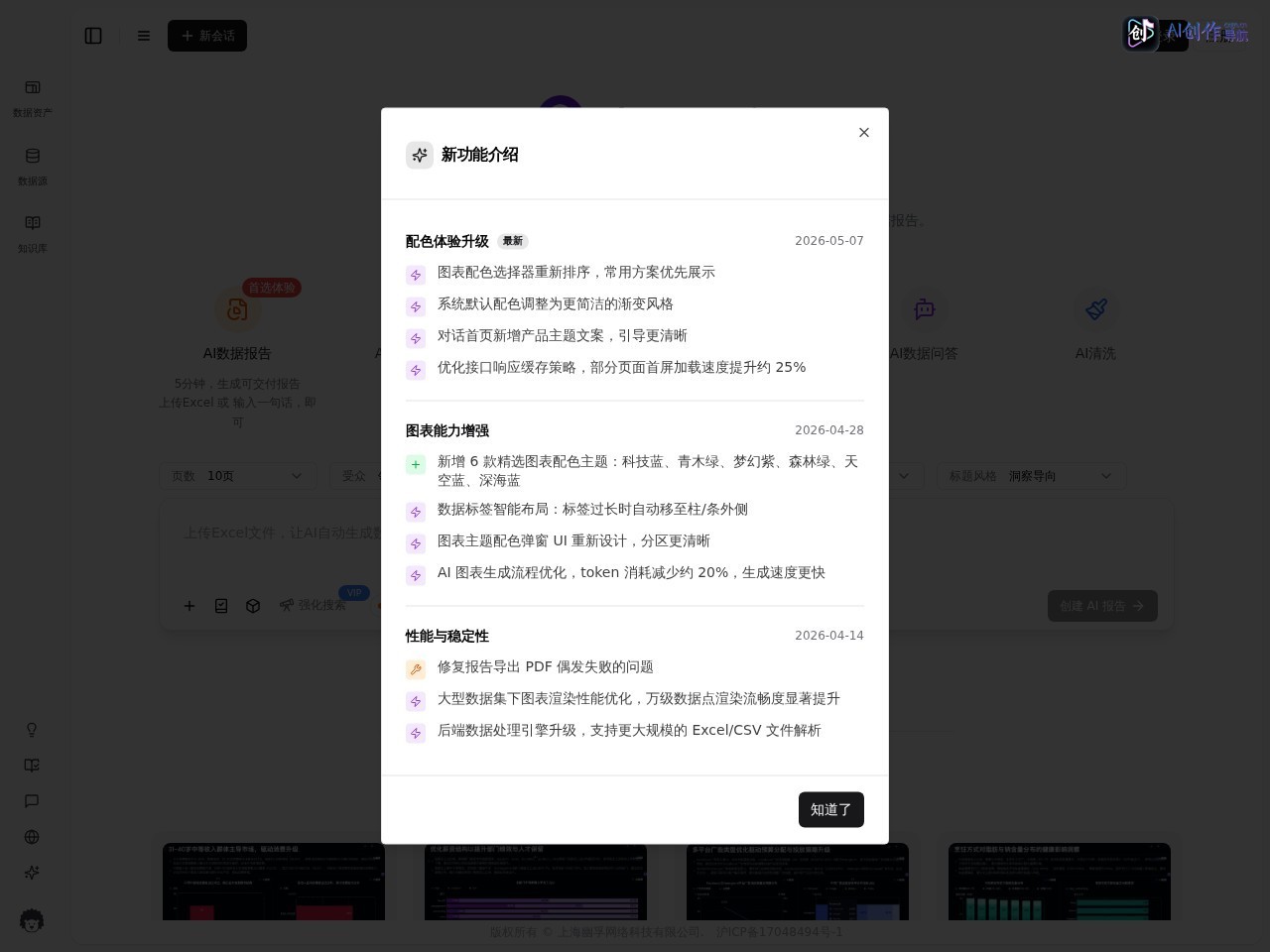Click the bolt icon beside 系统默认配色调整

(x=416, y=306)
